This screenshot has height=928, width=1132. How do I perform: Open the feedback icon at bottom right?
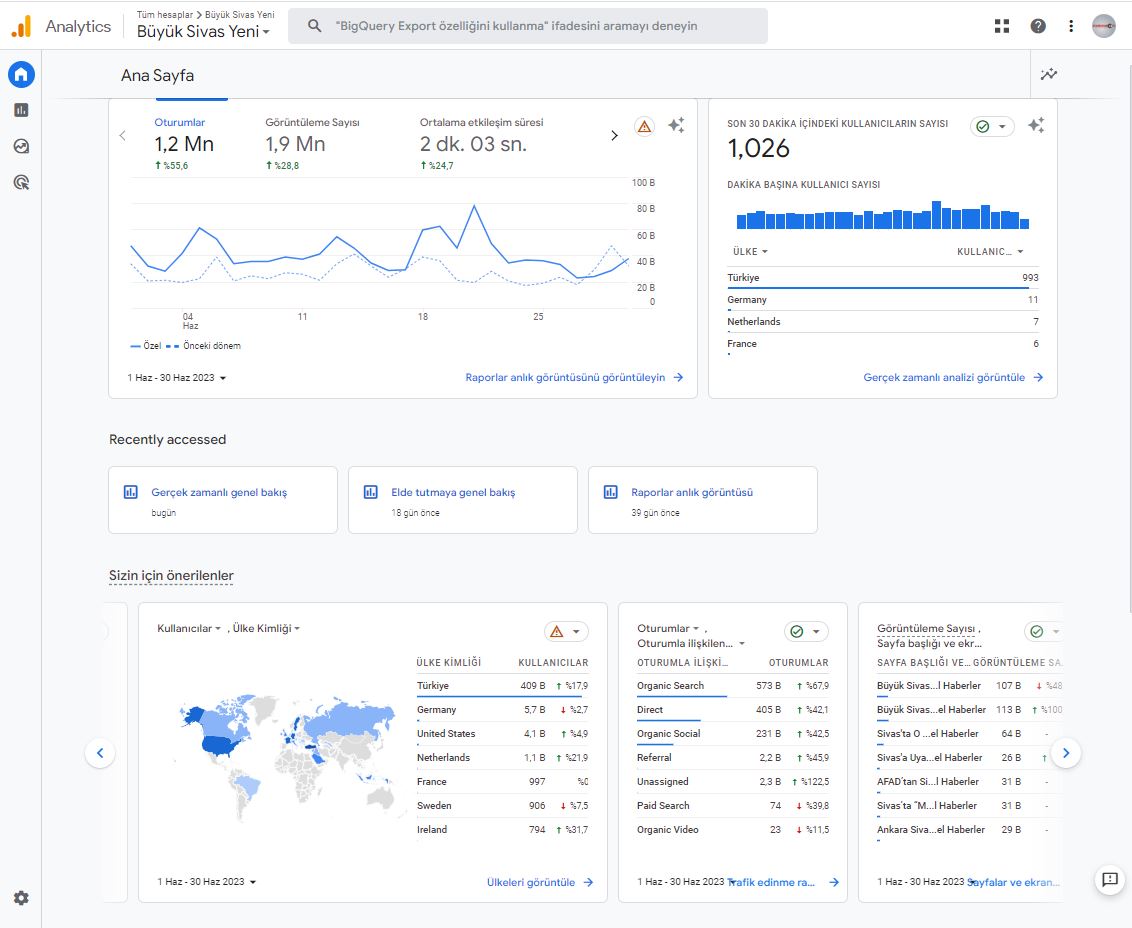tap(1109, 880)
